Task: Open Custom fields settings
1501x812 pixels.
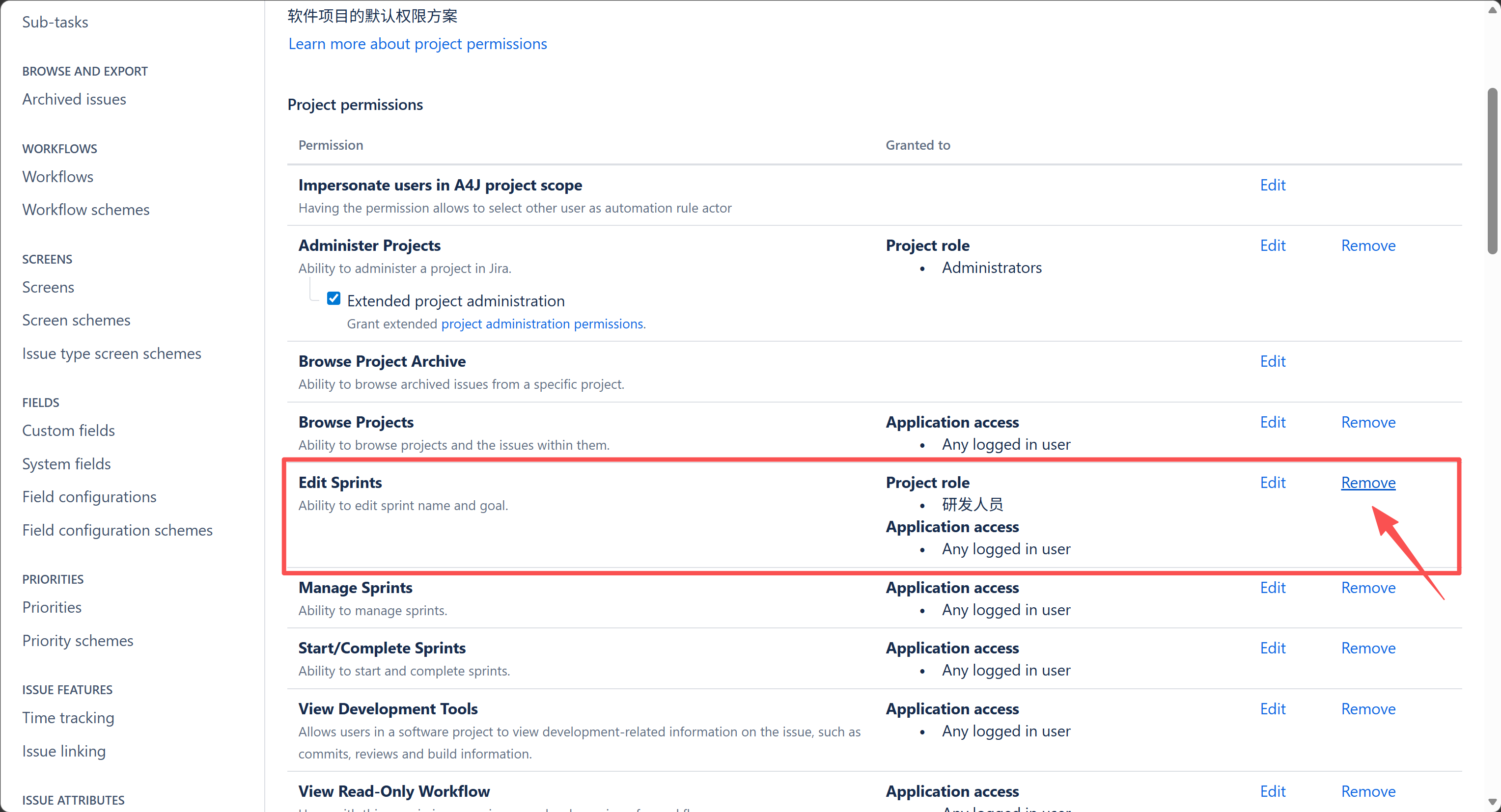Action: click(68, 431)
